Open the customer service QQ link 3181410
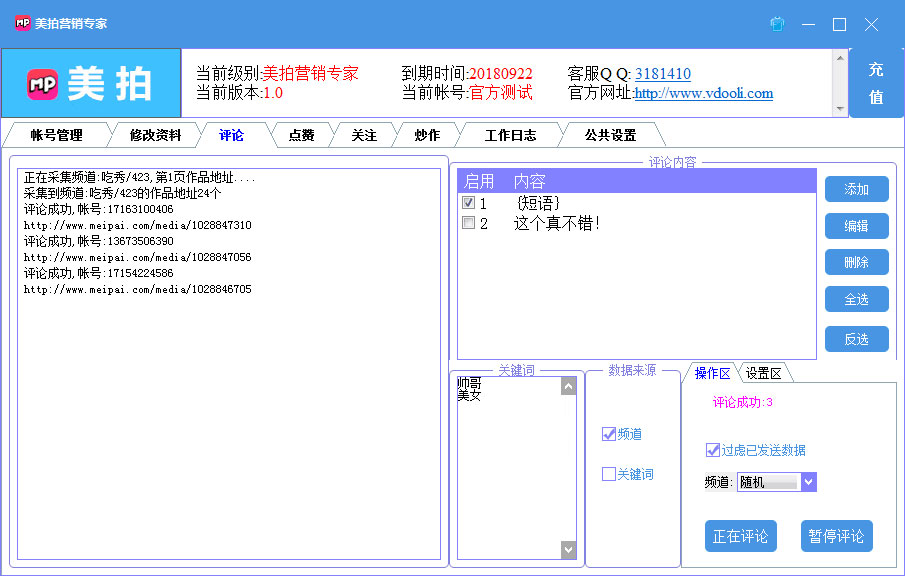 (x=663, y=74)
